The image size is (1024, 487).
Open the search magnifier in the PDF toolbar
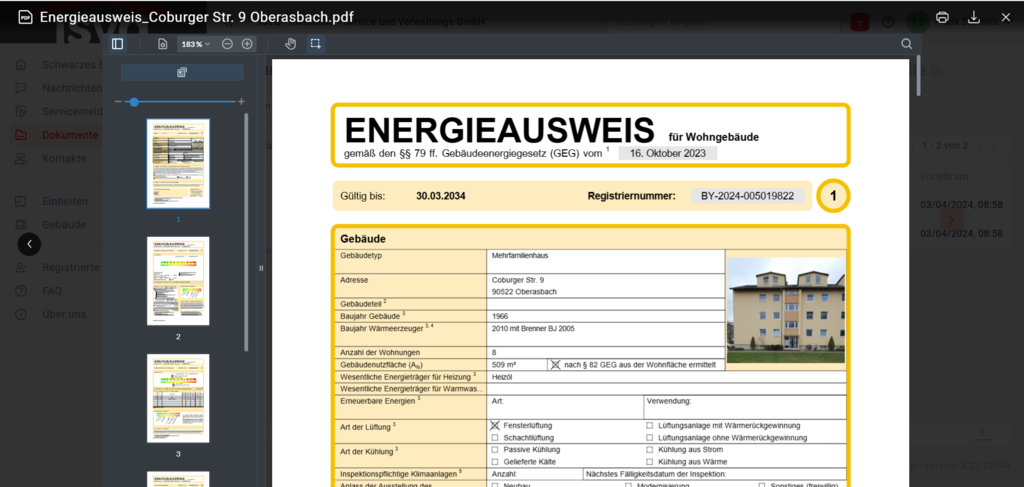906,44
